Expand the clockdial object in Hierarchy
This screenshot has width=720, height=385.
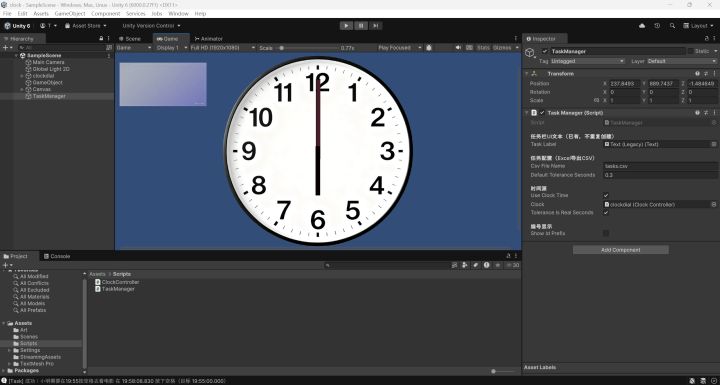[x=22, y=76]
